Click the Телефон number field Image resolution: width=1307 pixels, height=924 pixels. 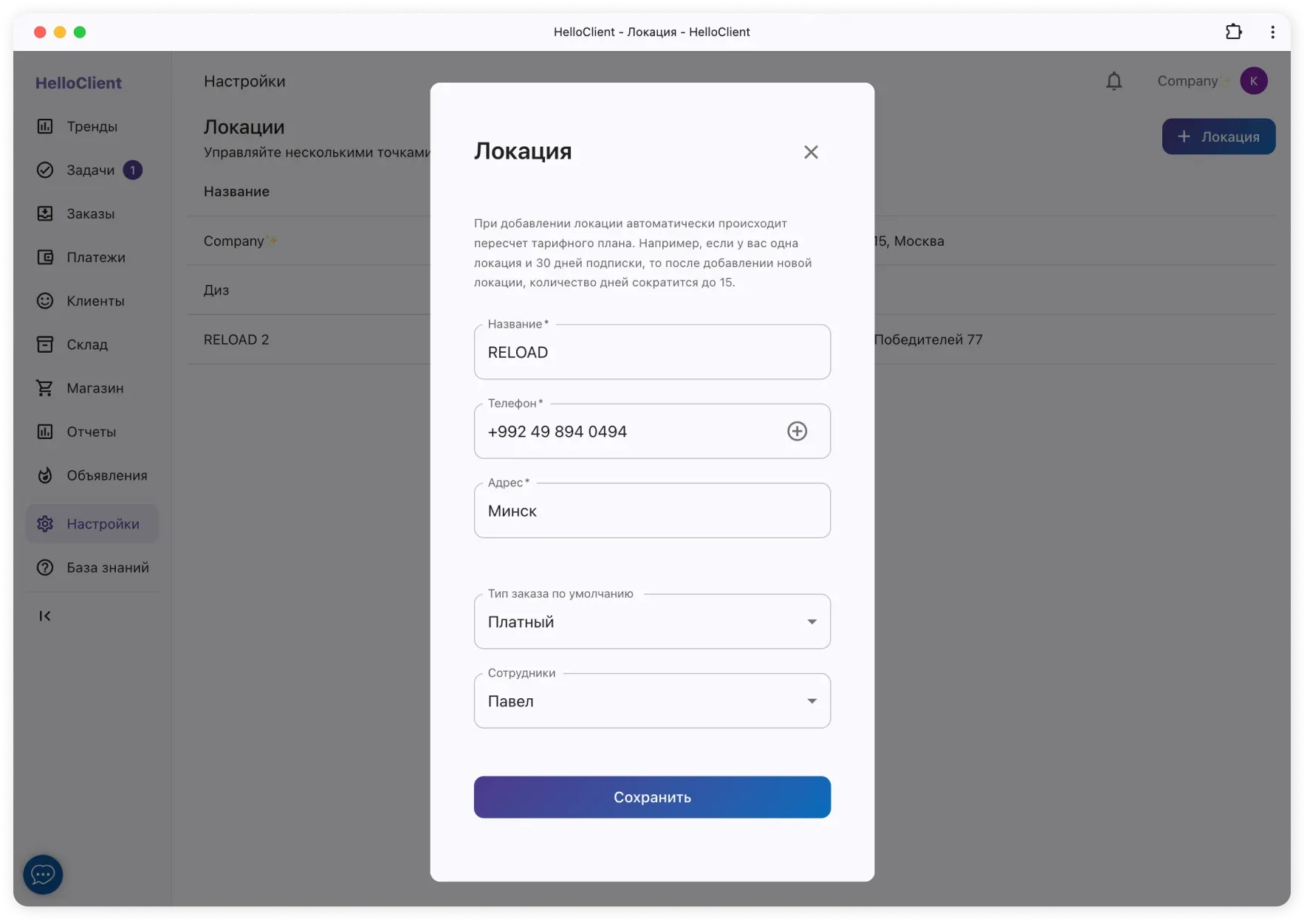tap(628, 432)
